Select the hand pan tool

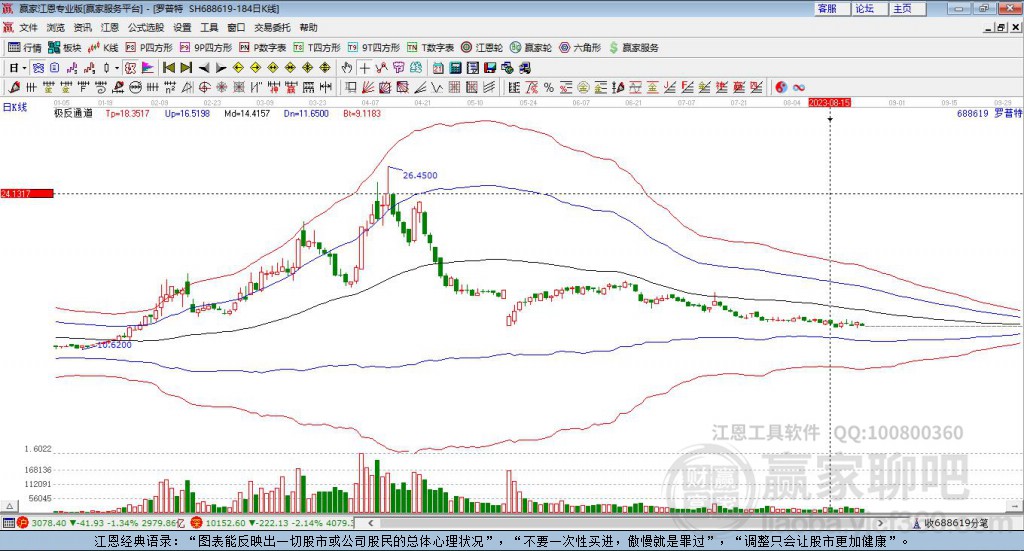point(347,68)
